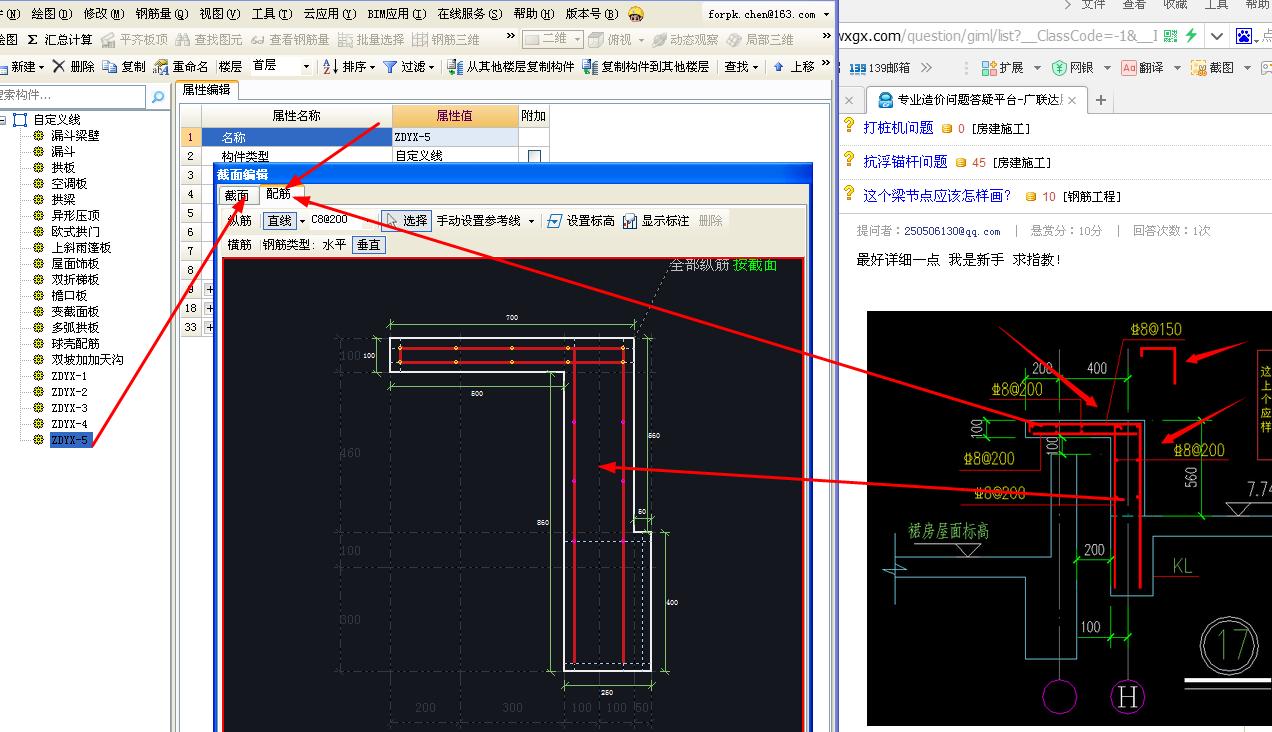Toggle 垂直 rebar type in 截面编辑
Screen dimensions: 1272x732
[369, 244]
